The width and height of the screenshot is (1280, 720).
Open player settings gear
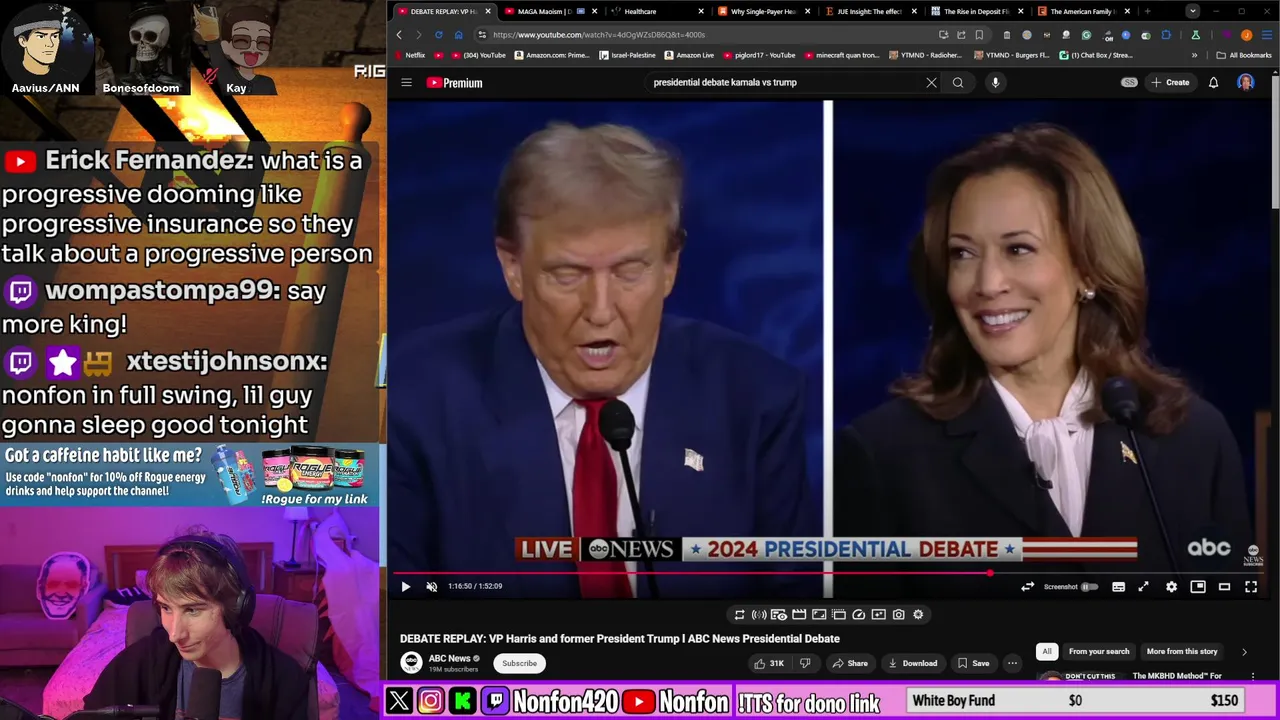point(1172,587)
